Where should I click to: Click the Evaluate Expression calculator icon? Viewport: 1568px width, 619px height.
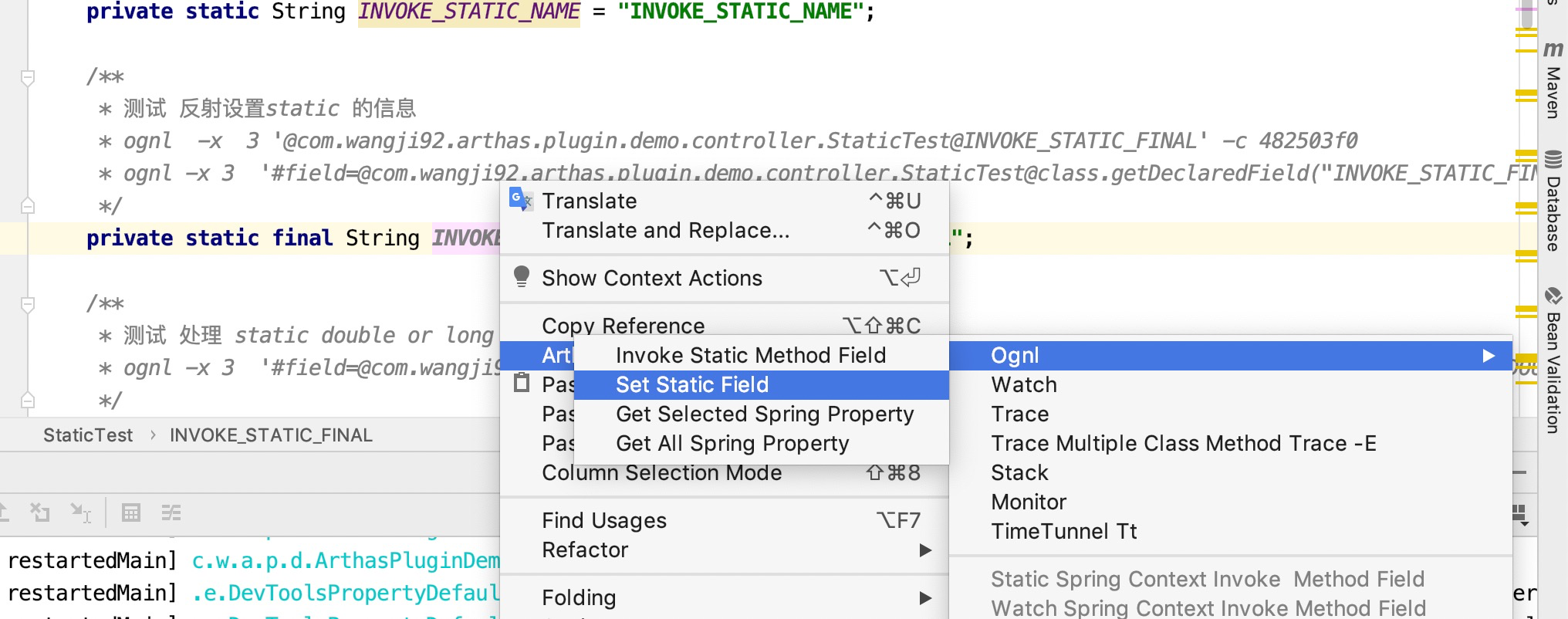[x=131, y=512]
